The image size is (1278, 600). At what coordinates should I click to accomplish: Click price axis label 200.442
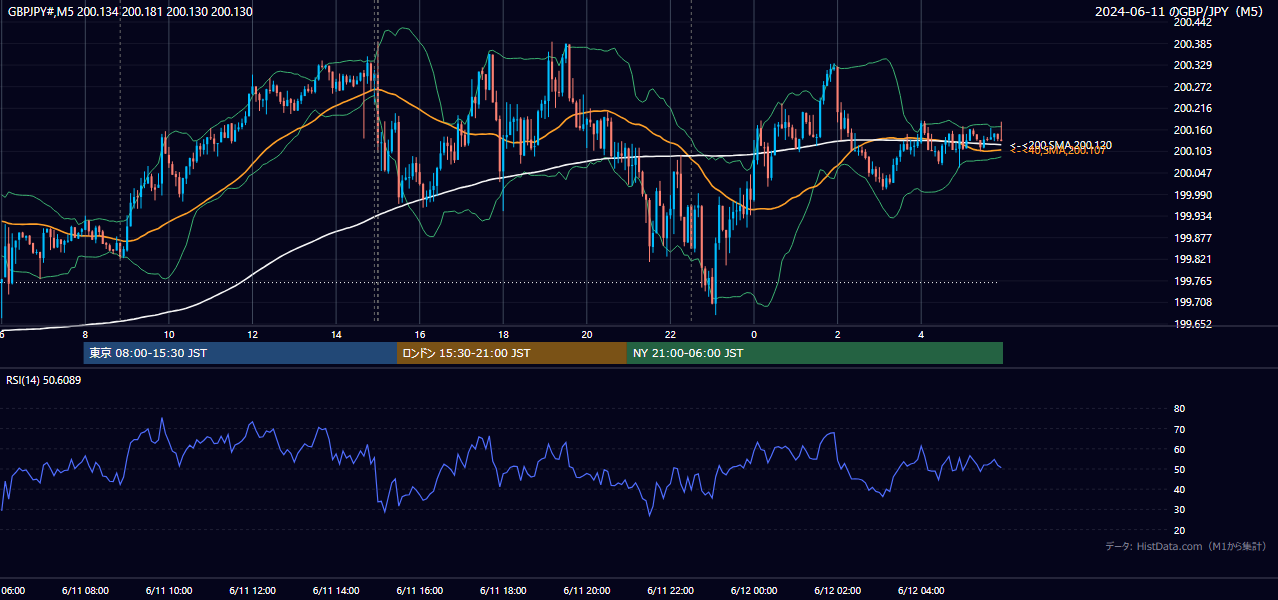coord(1192,22)
